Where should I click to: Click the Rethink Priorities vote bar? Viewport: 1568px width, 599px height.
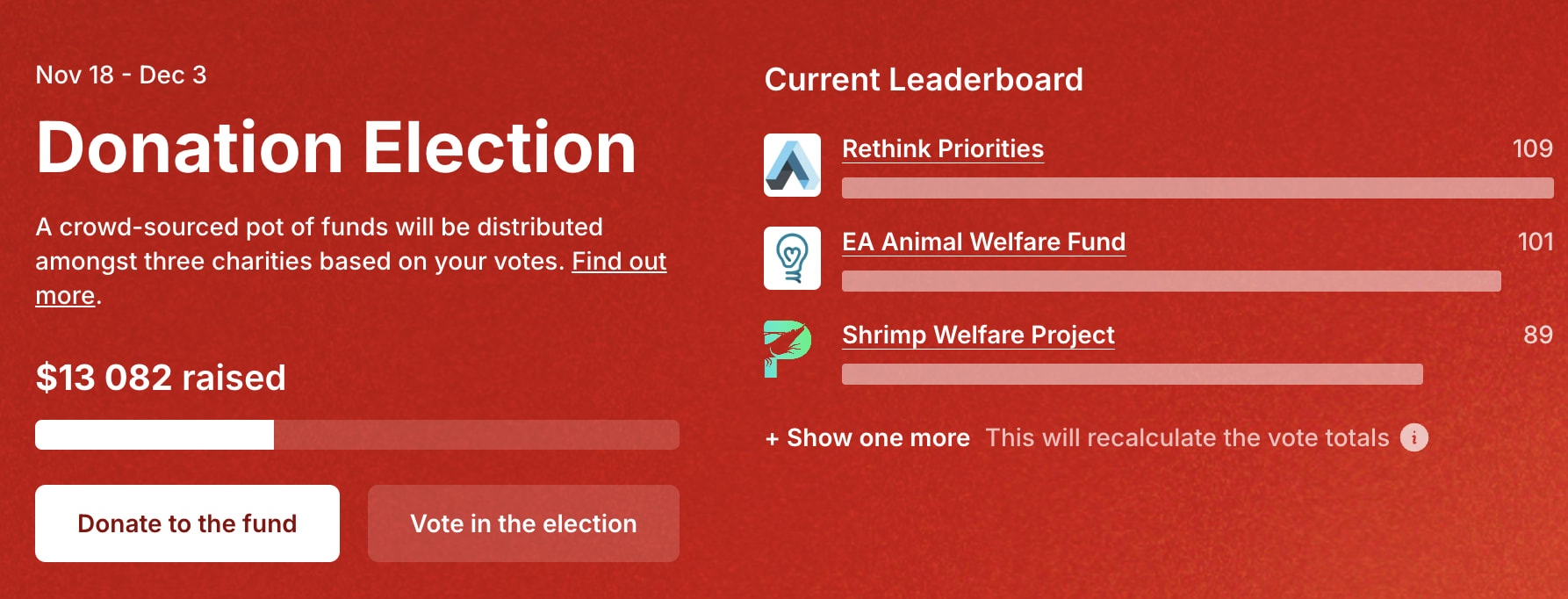tap(1198, 188)
